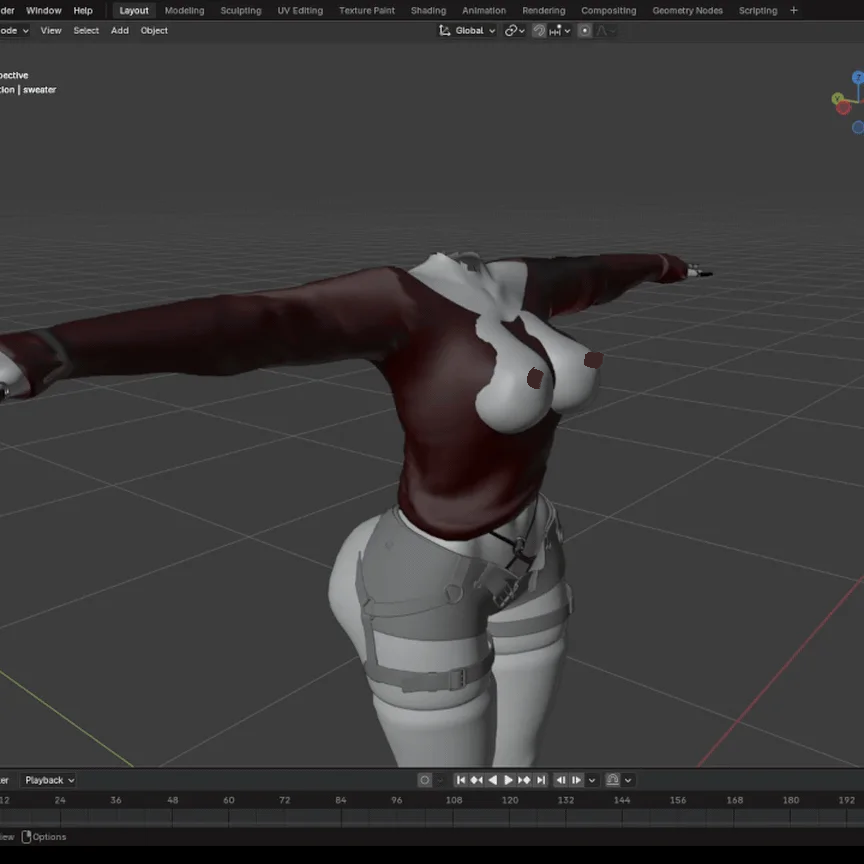Switch to the Sculpting workspace tab
This screenshot has height=864, width=864.
tap(241, 10)
